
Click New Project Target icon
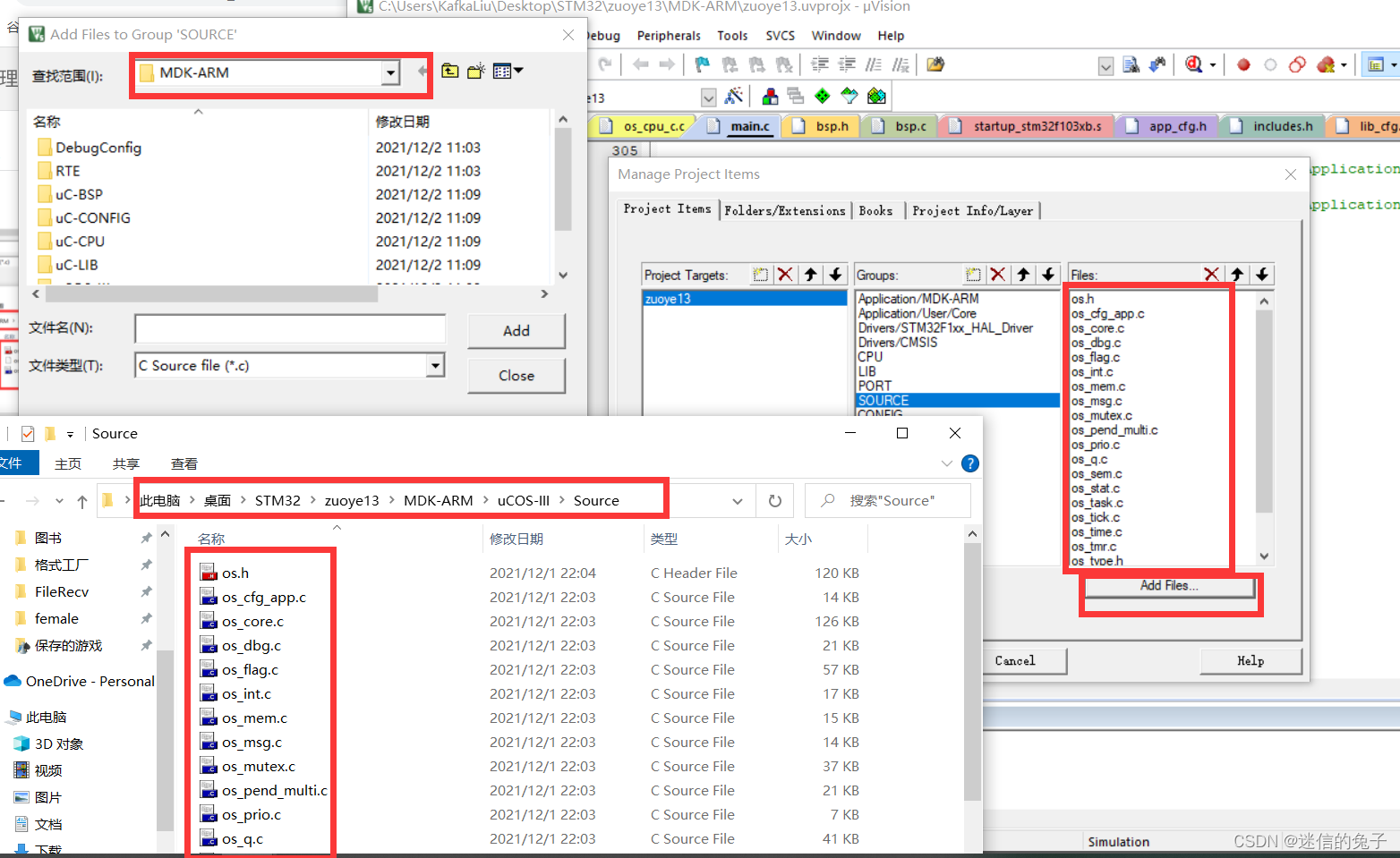point(760,275)
